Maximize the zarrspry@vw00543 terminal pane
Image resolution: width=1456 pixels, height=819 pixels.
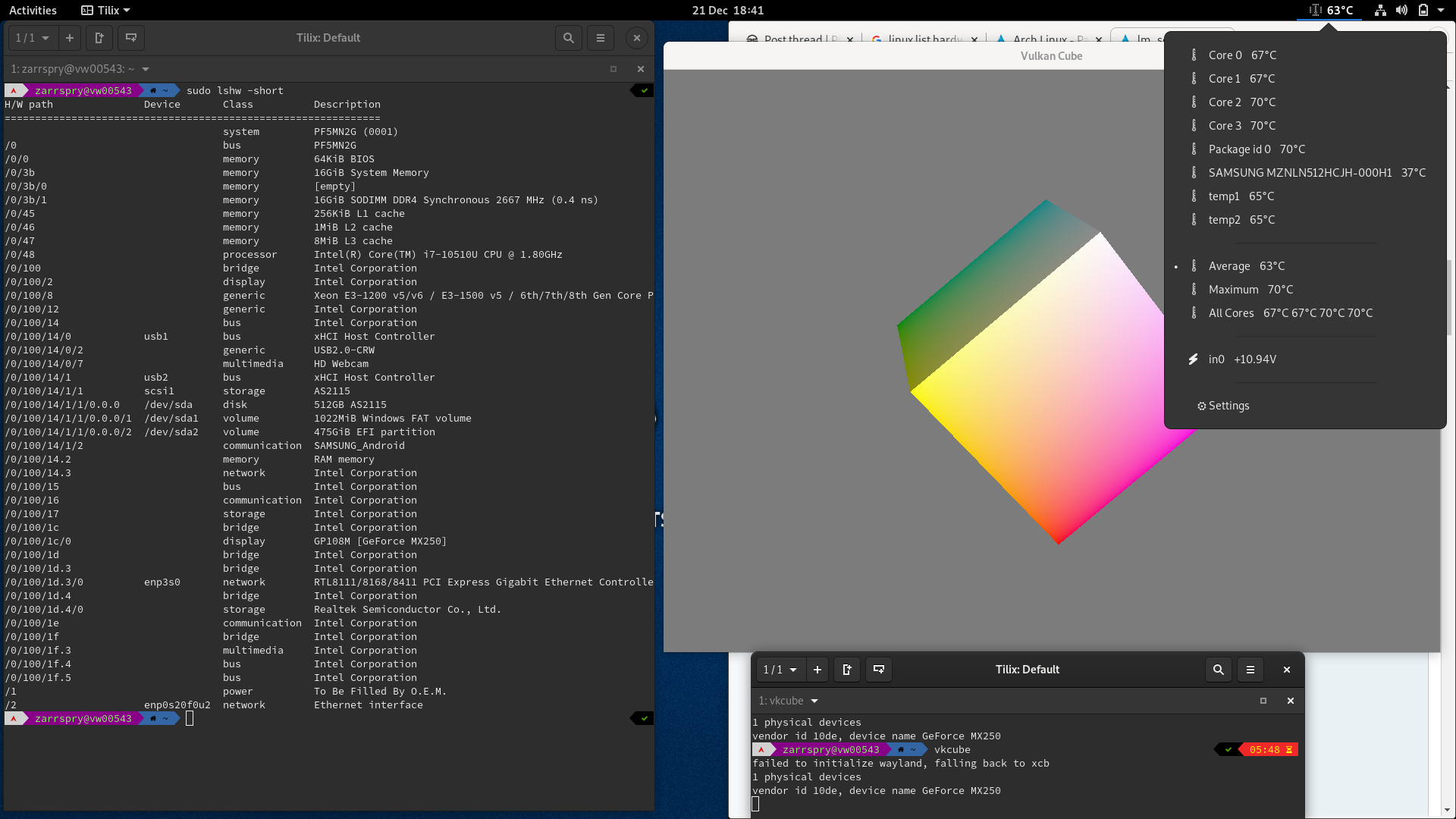click(x=613, y=69)
